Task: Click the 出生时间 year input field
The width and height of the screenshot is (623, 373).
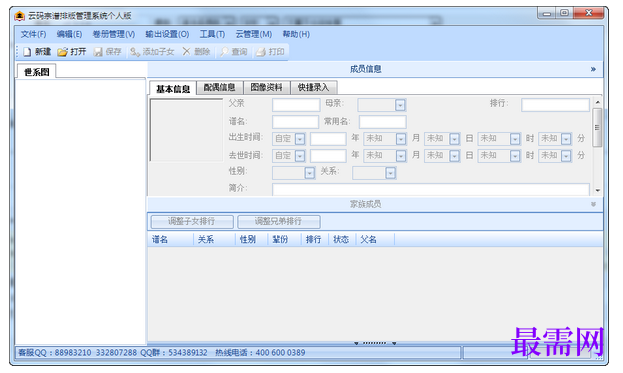Action: [328, 139]
